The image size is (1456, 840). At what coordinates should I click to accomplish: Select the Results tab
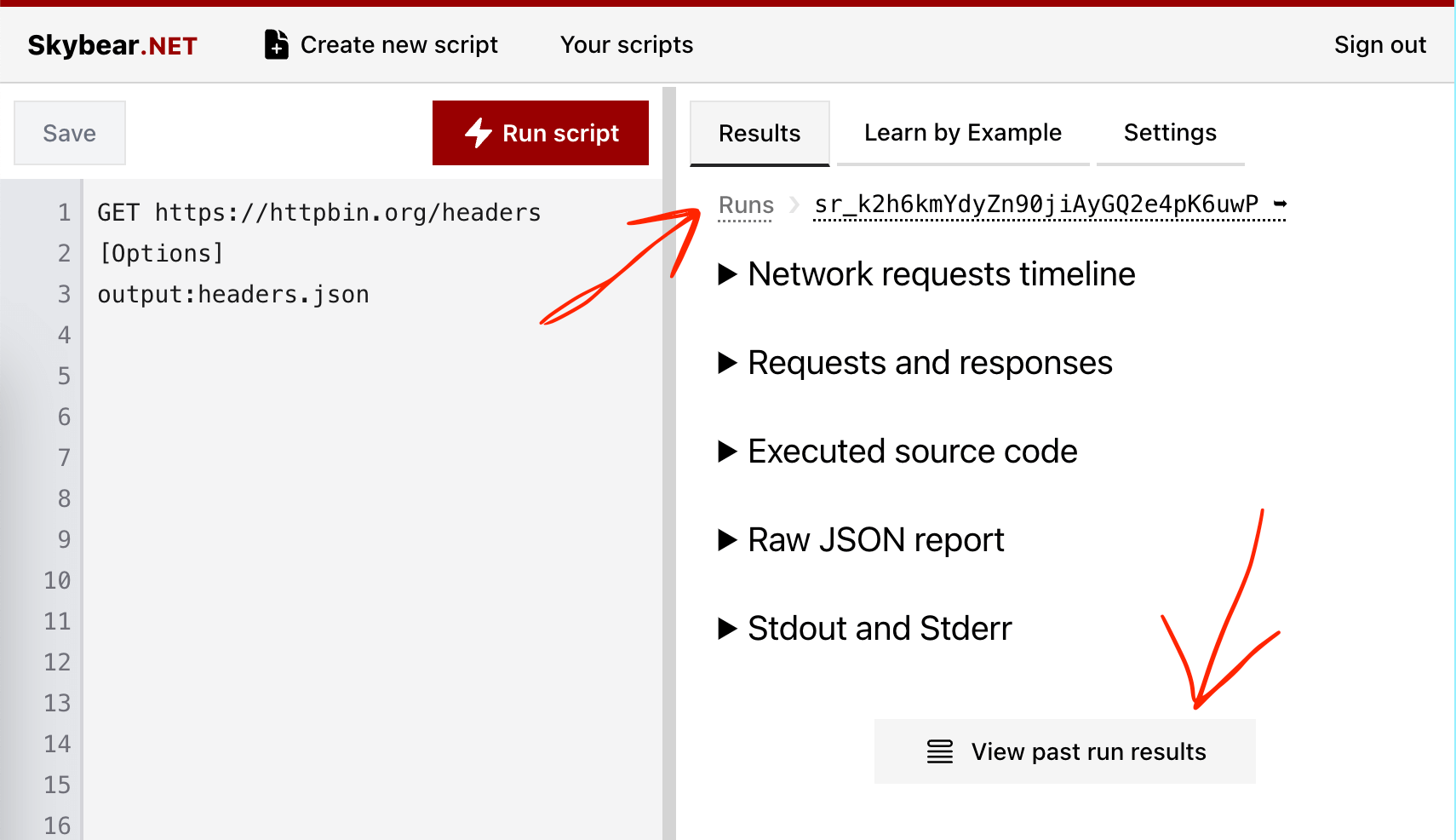click(x=759, y=133)
